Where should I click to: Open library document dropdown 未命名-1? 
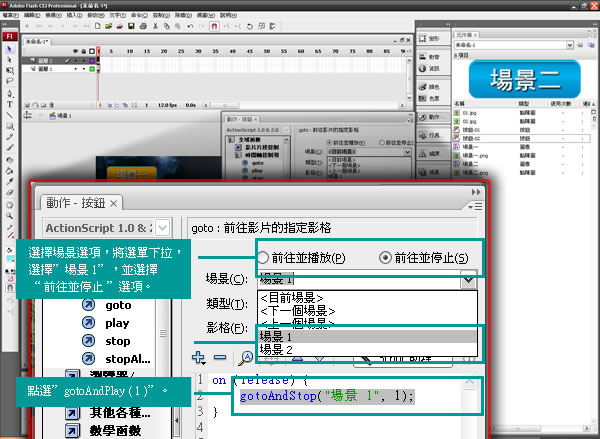click(x=569, y=45)
